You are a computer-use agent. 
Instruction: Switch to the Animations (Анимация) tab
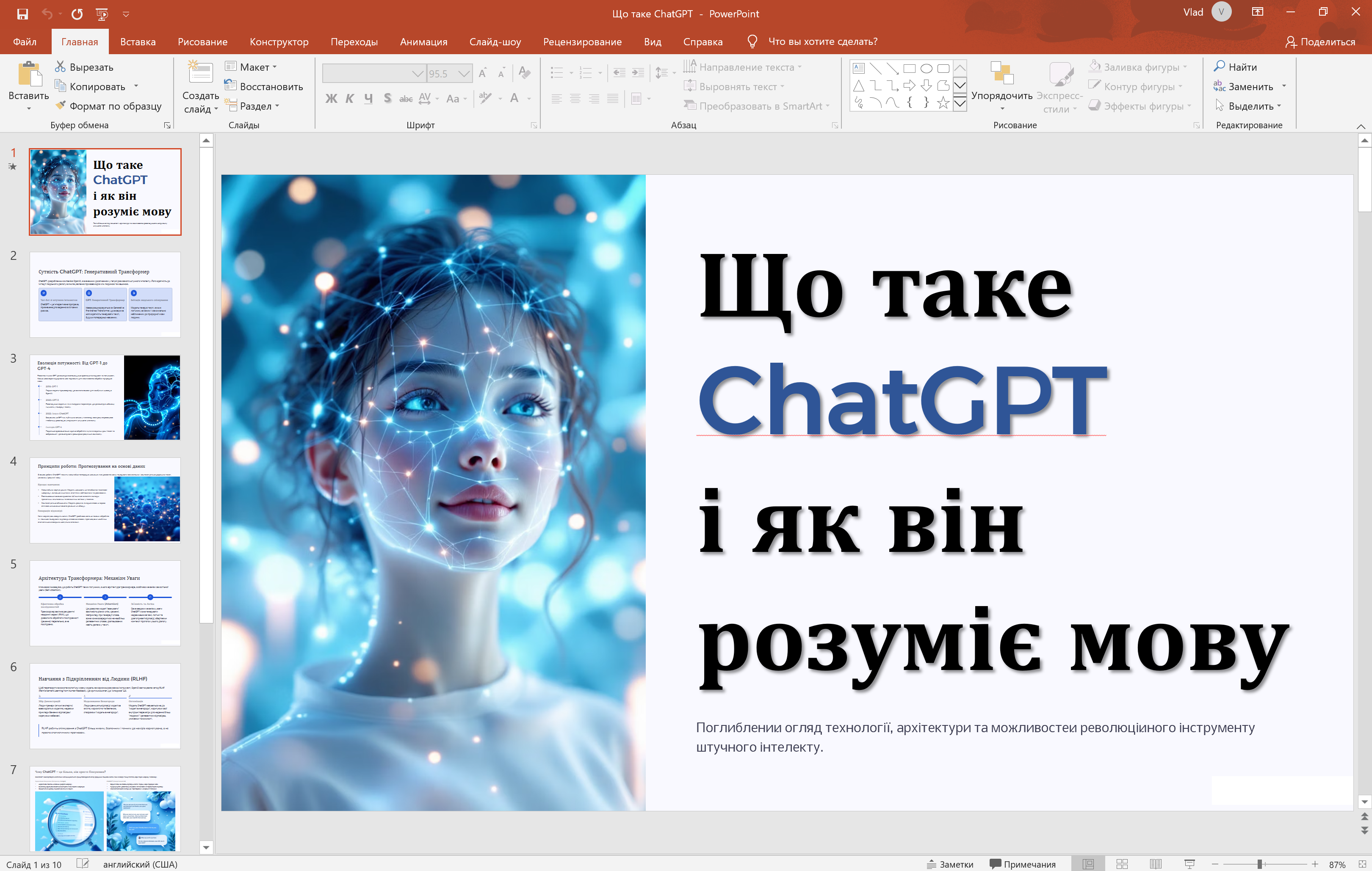pyautogui.click(x=423, y=41)
